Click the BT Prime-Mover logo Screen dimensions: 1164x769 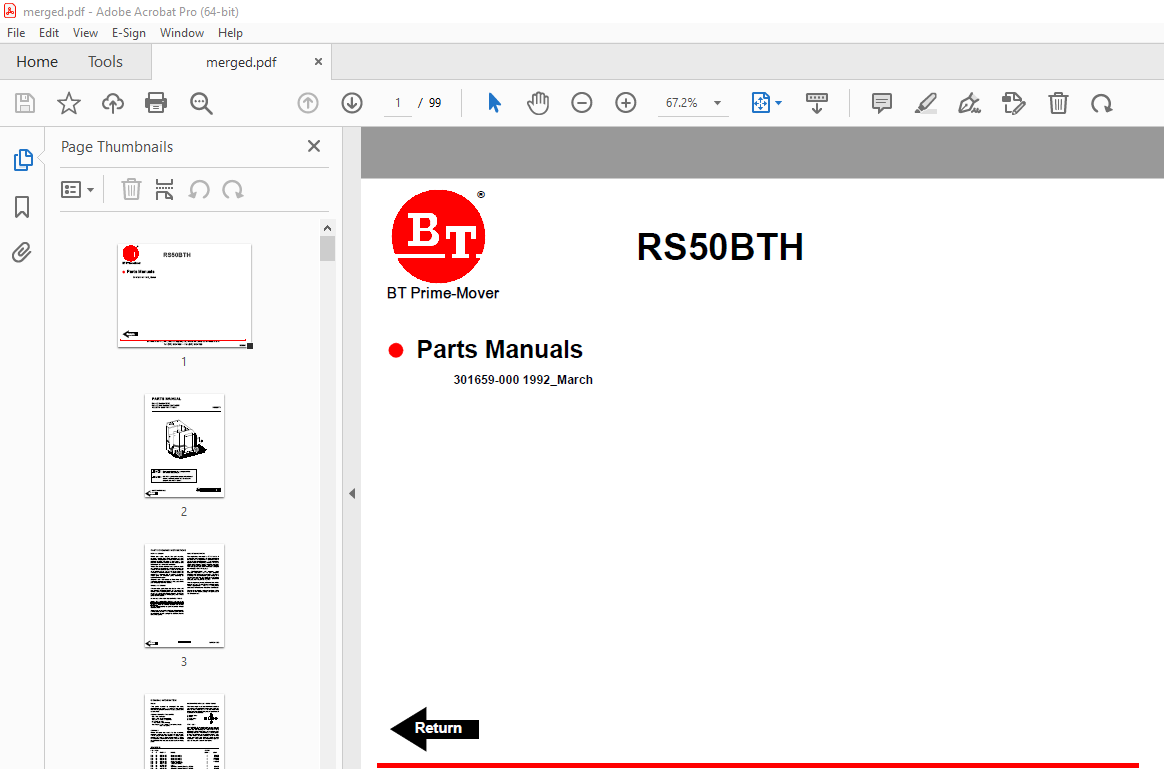(x=441, y=245)
